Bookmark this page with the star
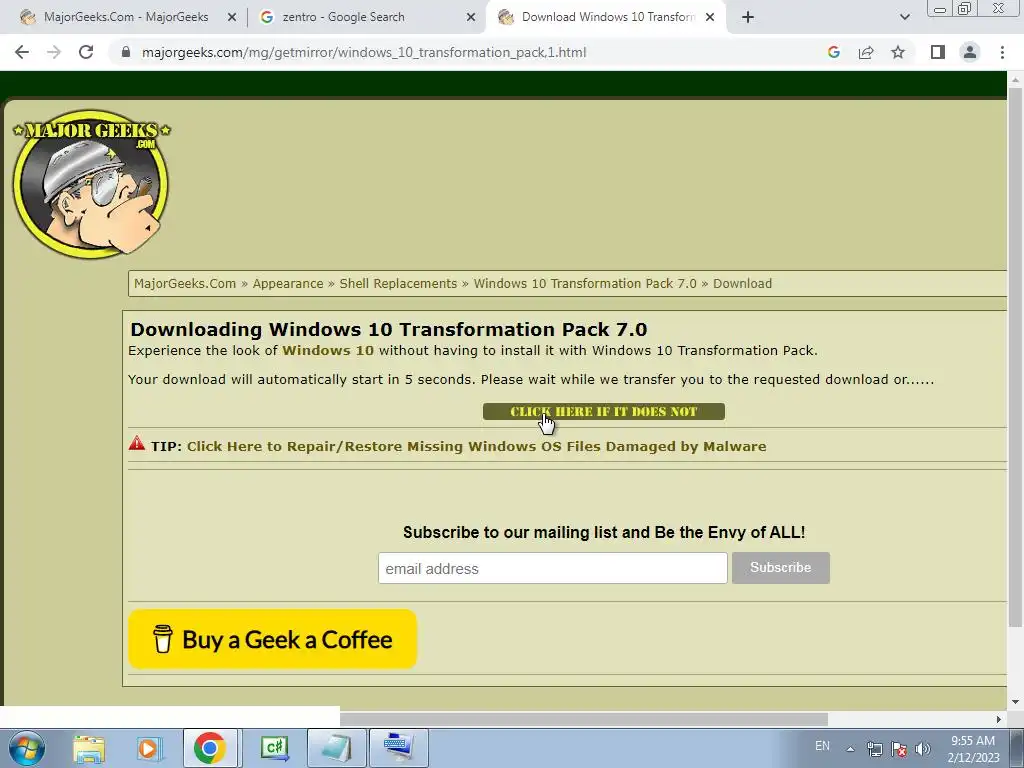This screenshot has width=1024, height=768. pyautogui.click(x=898, y=52)
